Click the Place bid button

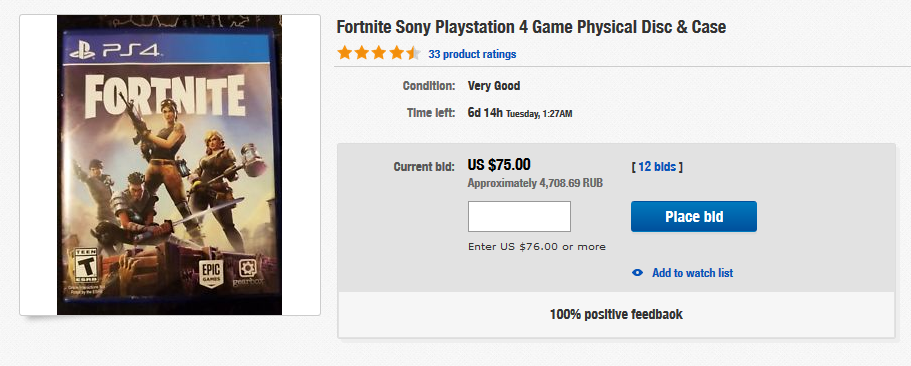694,217
